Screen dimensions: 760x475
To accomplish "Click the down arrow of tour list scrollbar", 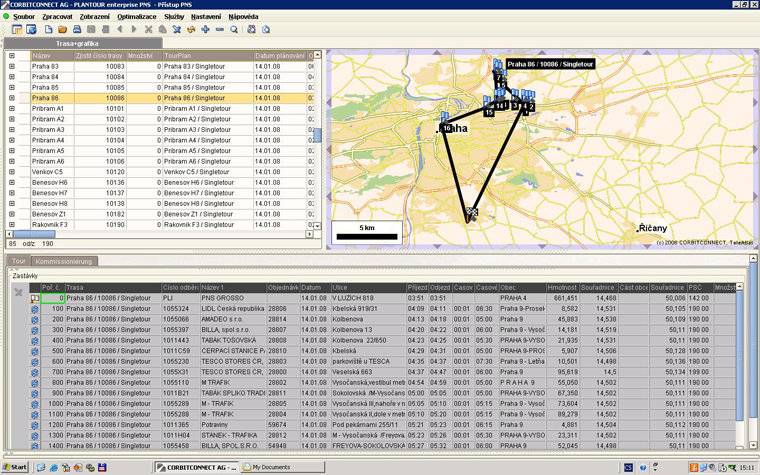I will coord(317,226).
